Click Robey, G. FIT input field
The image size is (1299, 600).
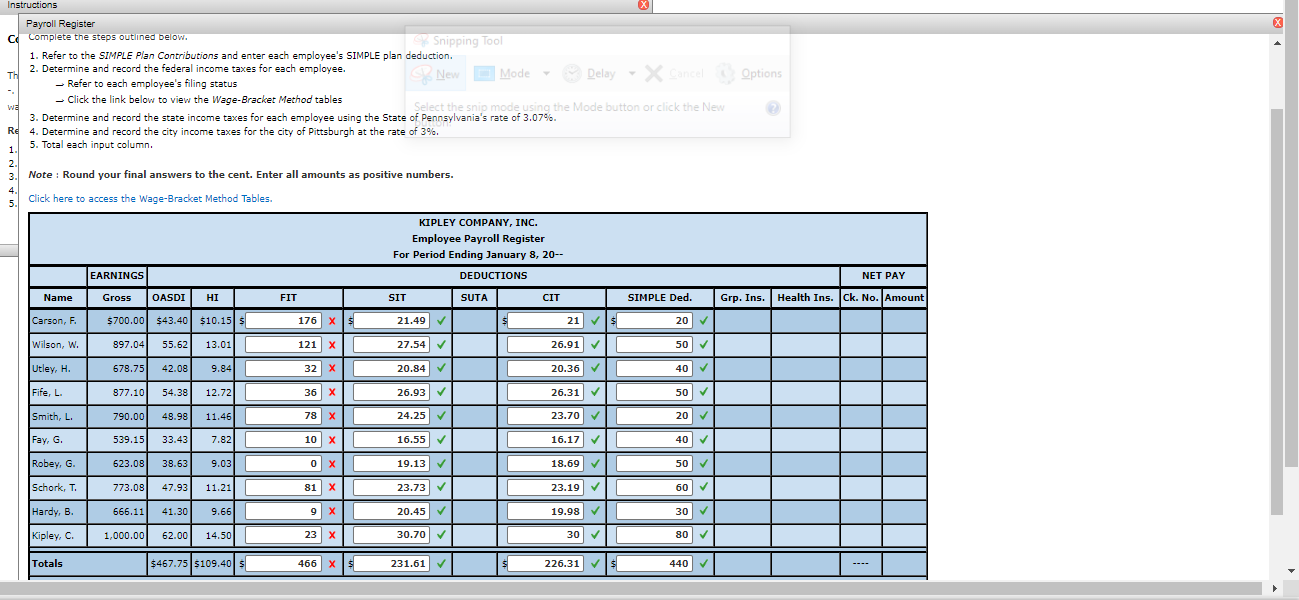(x=284, y=464)
